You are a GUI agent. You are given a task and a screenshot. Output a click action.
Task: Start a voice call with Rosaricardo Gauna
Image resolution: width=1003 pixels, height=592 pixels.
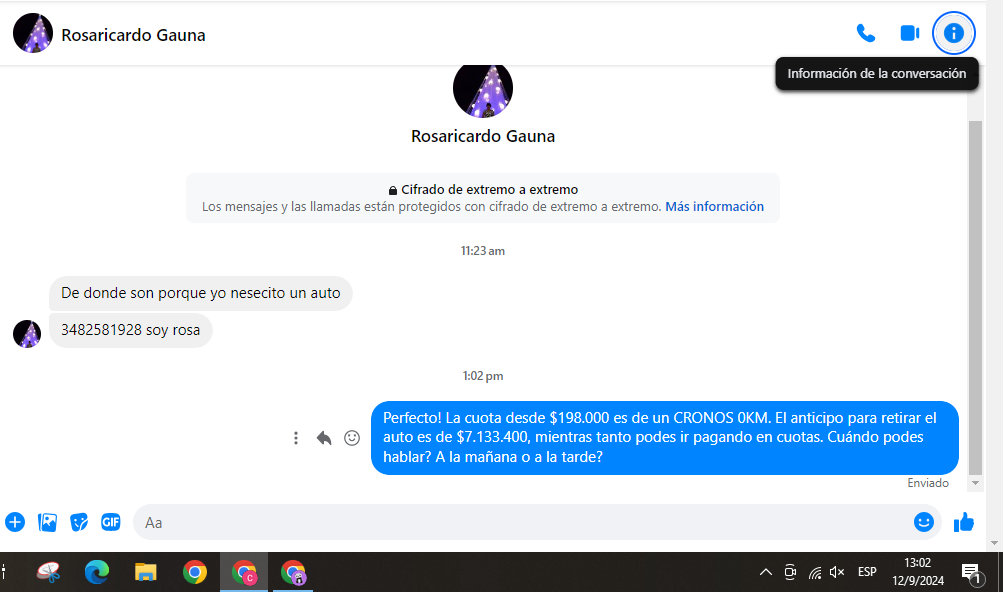[x=866, y=33]
